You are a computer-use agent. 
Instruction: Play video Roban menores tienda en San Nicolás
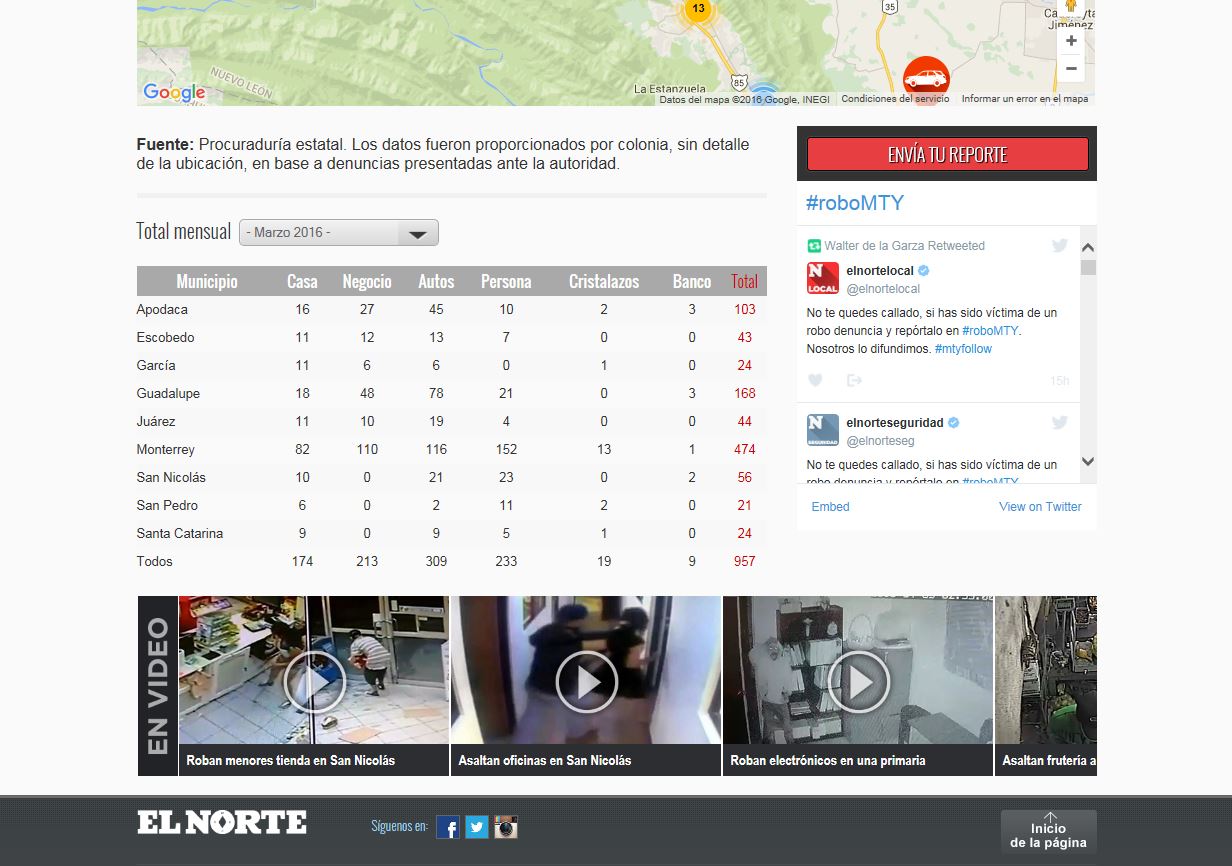pos(314,682)
